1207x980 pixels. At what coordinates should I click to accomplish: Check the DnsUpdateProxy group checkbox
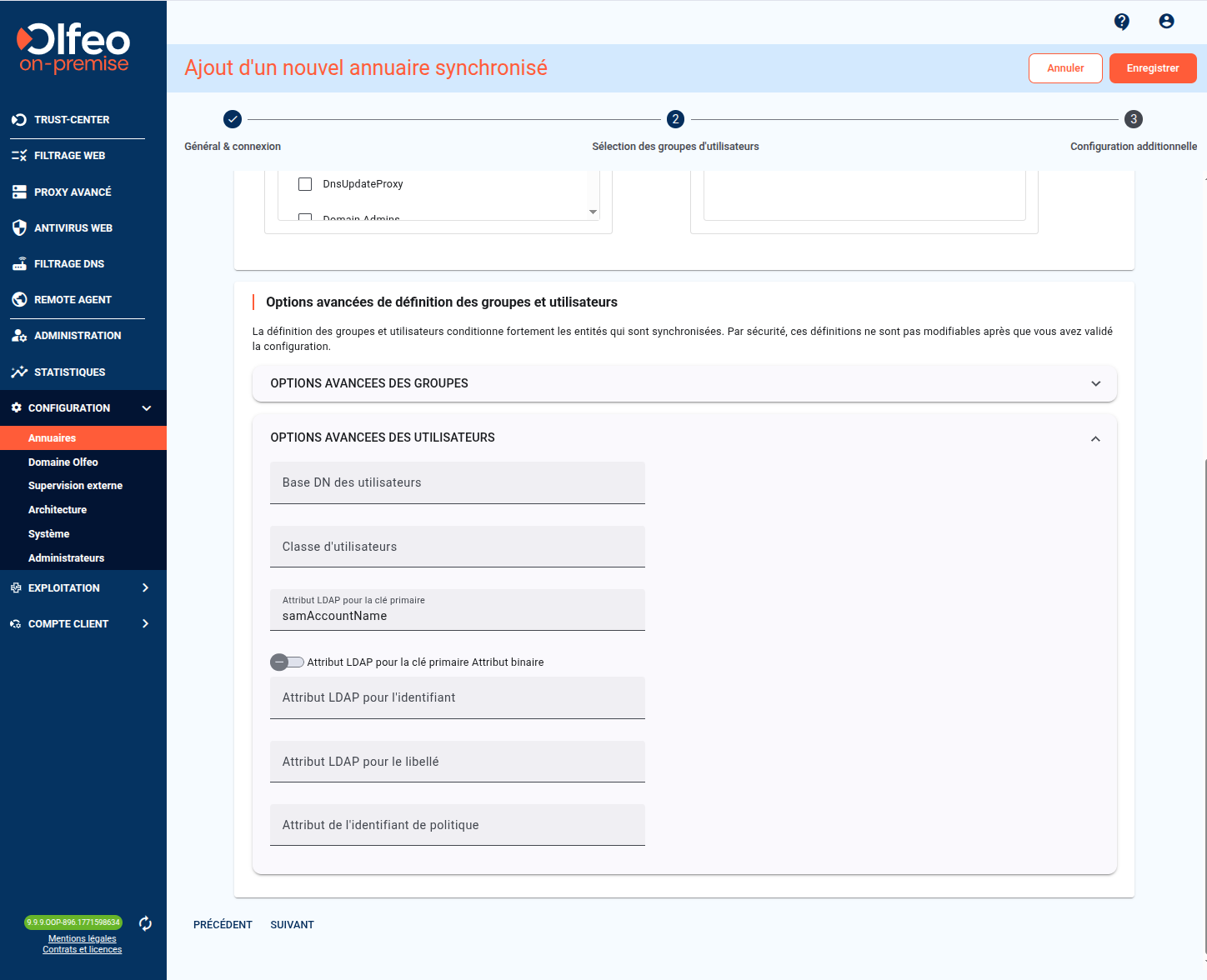(305, 184)
